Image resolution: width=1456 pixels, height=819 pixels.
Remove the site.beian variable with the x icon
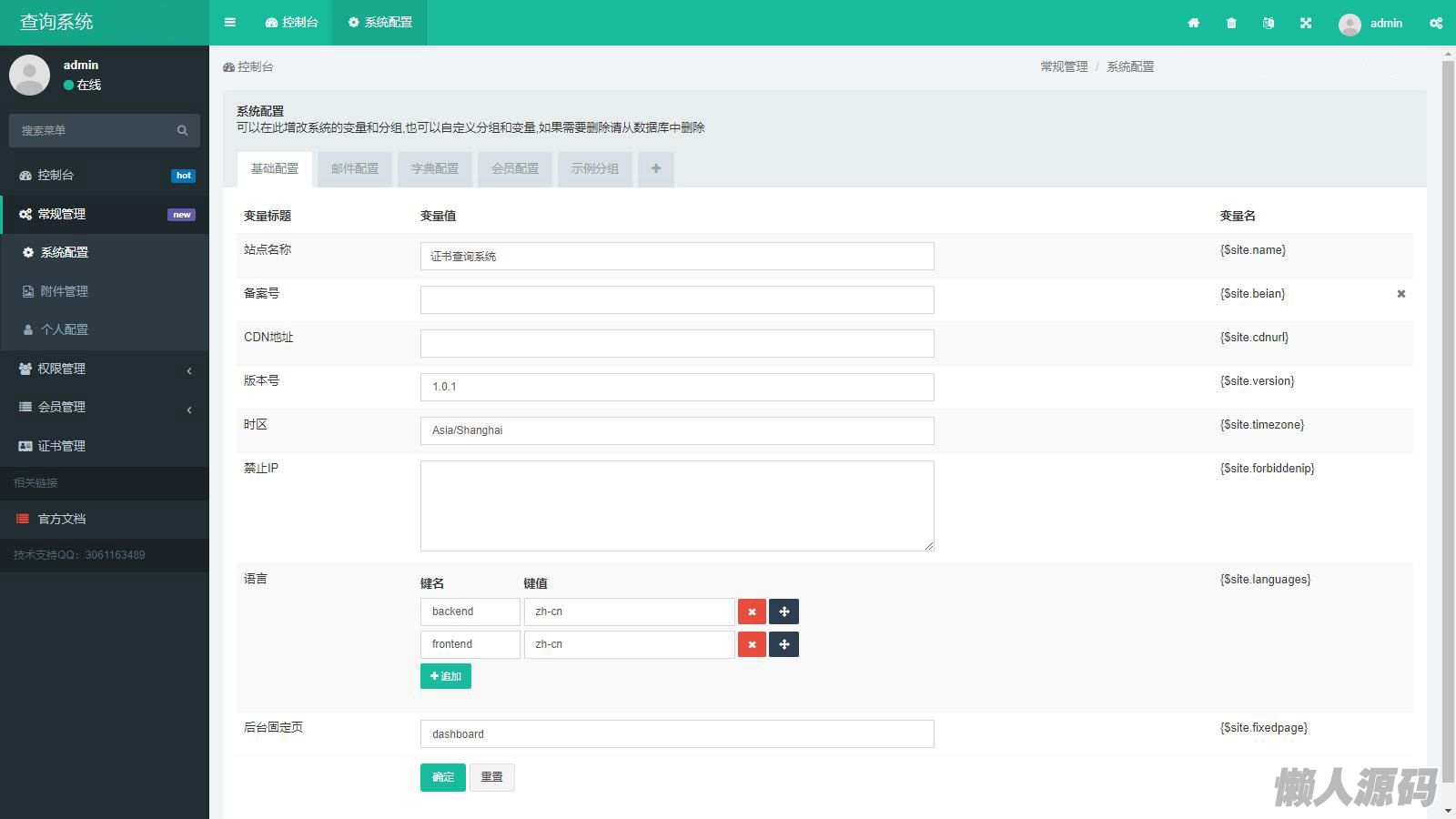[x=1400, y=294]
